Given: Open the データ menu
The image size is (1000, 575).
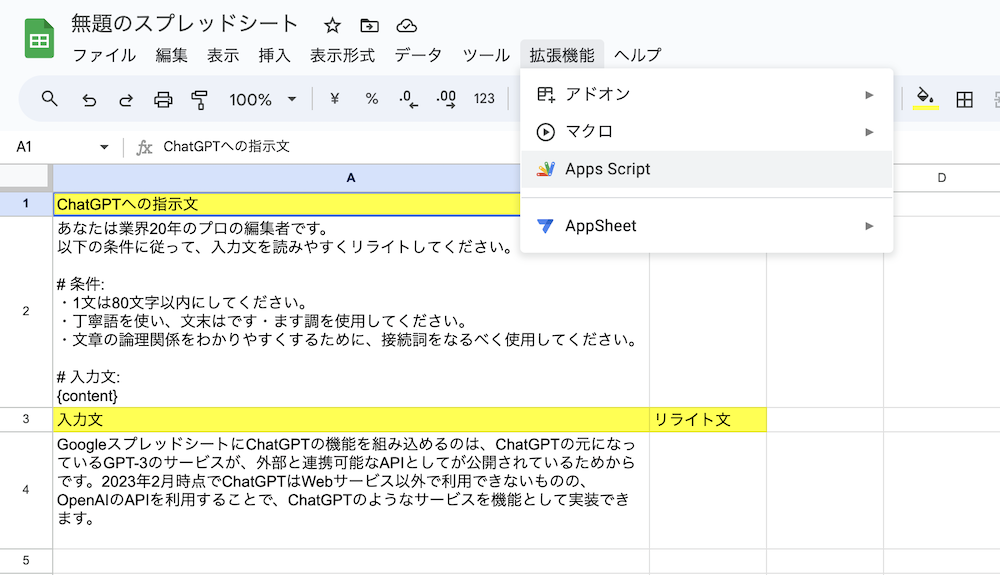Looking at the screenshot, I should (x=418, y=55).
